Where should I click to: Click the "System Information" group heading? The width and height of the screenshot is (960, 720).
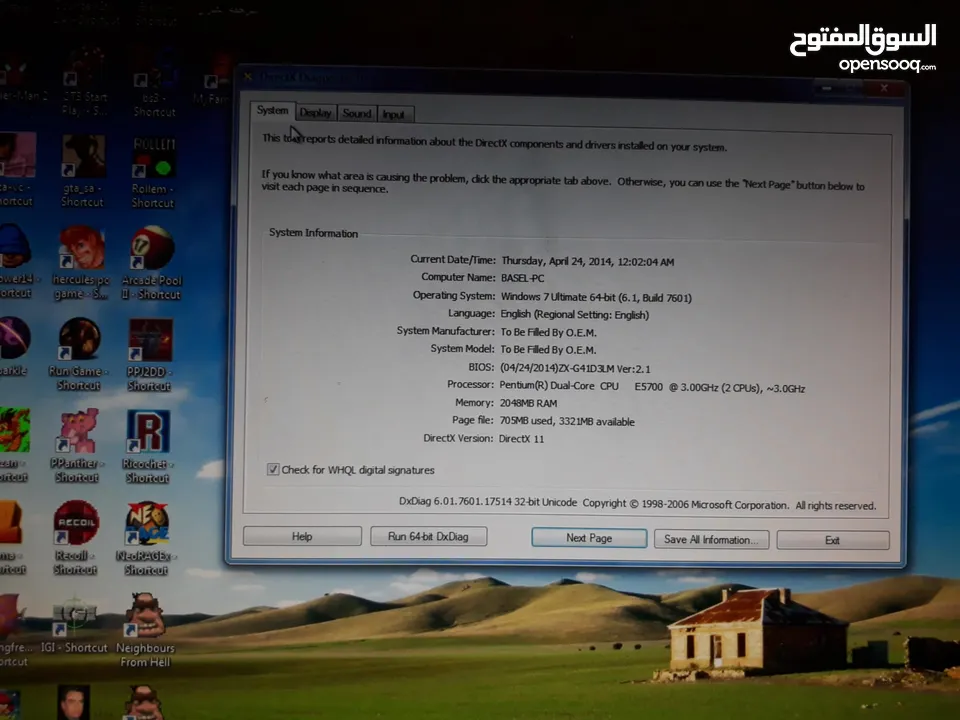tap(313, 233)
